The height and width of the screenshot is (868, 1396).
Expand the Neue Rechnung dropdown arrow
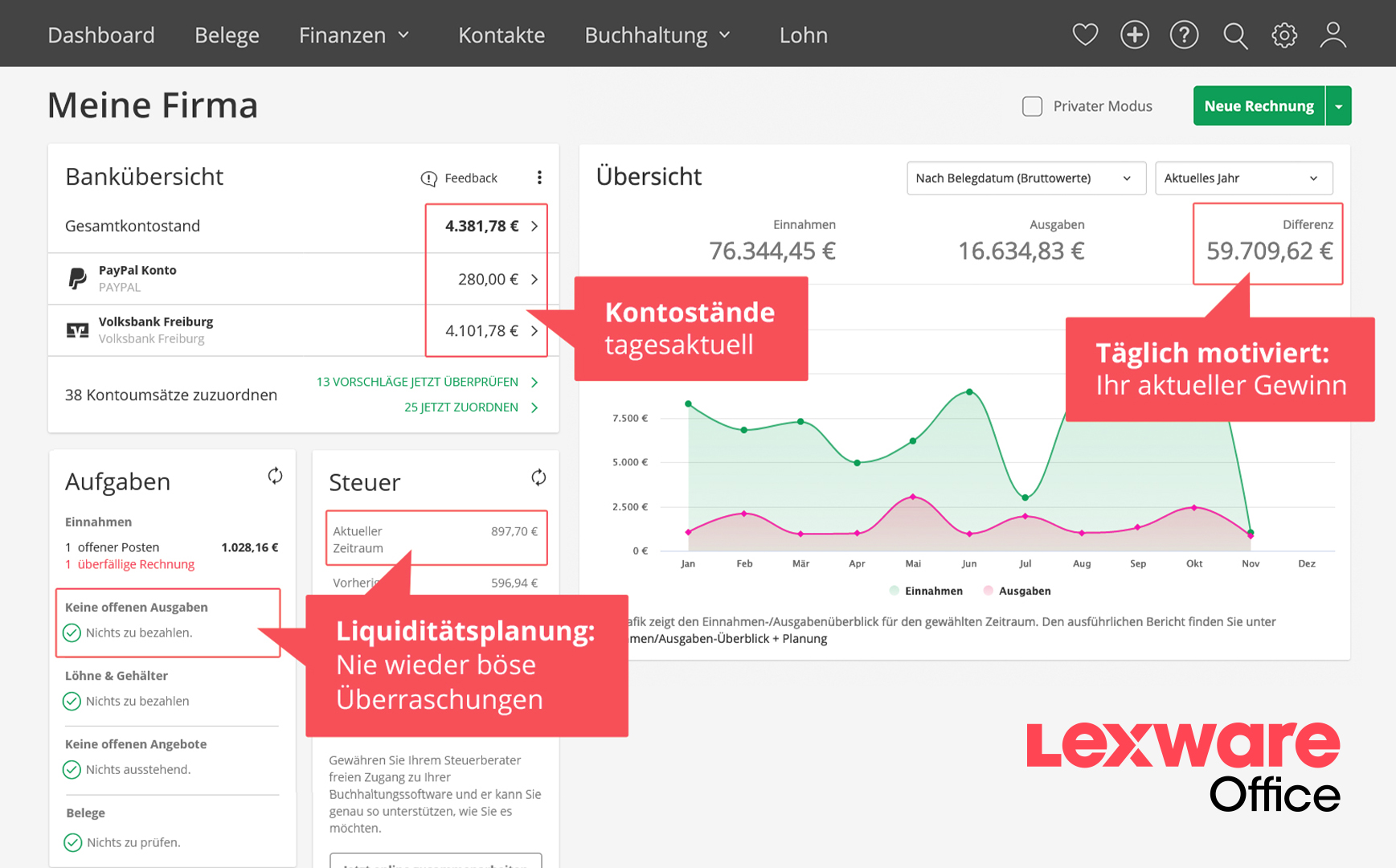[1338, 105]
